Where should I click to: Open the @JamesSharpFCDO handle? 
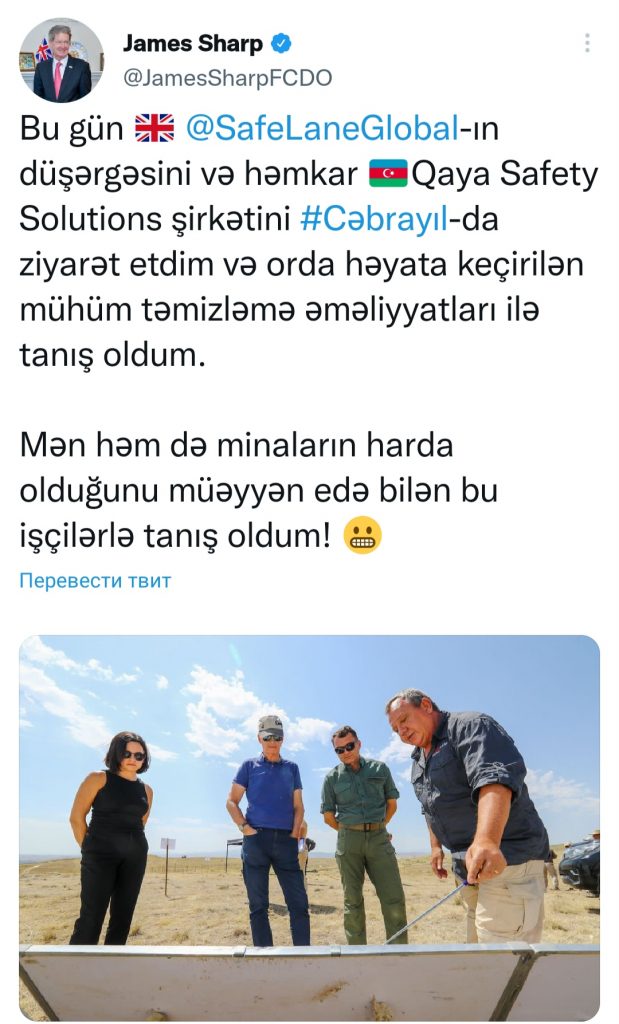(227, 78)
